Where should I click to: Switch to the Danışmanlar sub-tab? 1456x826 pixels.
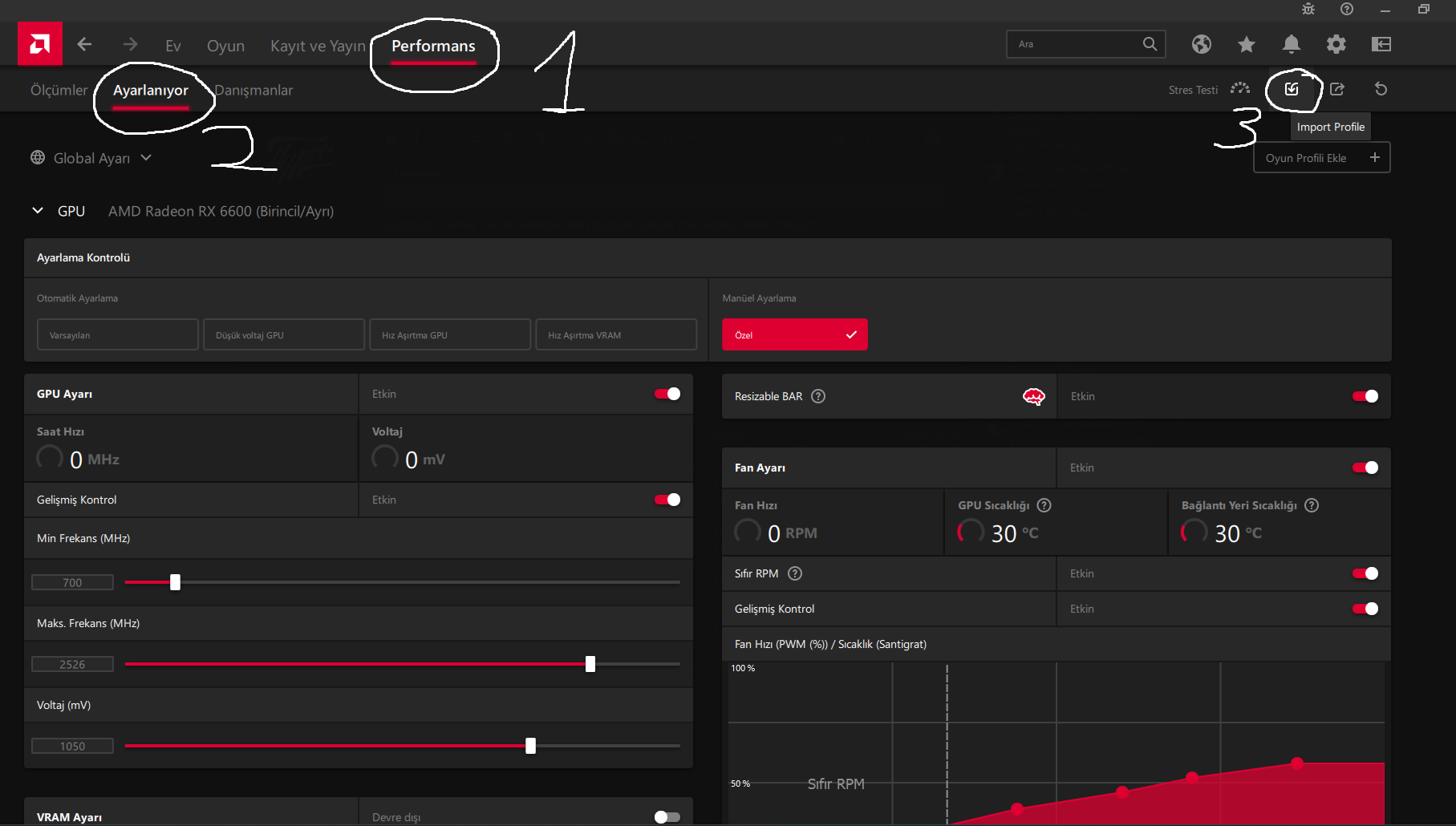253,90
